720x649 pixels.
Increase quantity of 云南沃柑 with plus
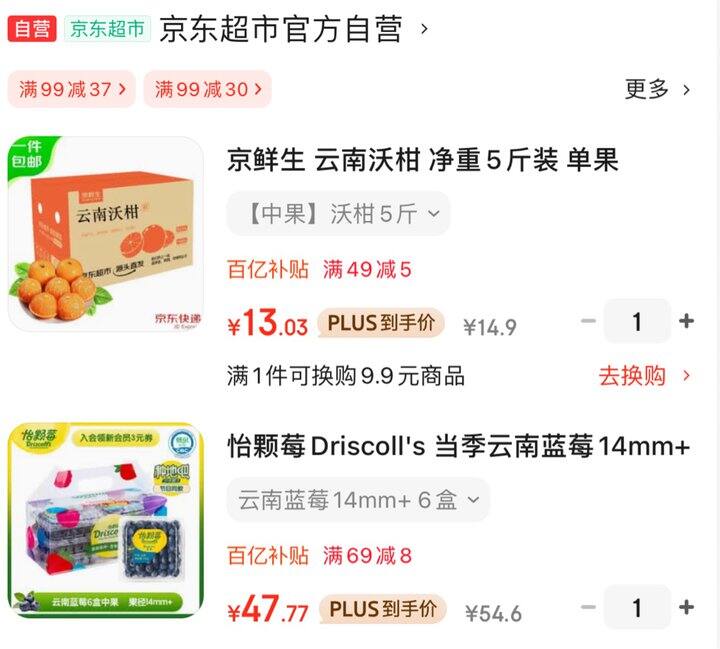pos(686,321)
